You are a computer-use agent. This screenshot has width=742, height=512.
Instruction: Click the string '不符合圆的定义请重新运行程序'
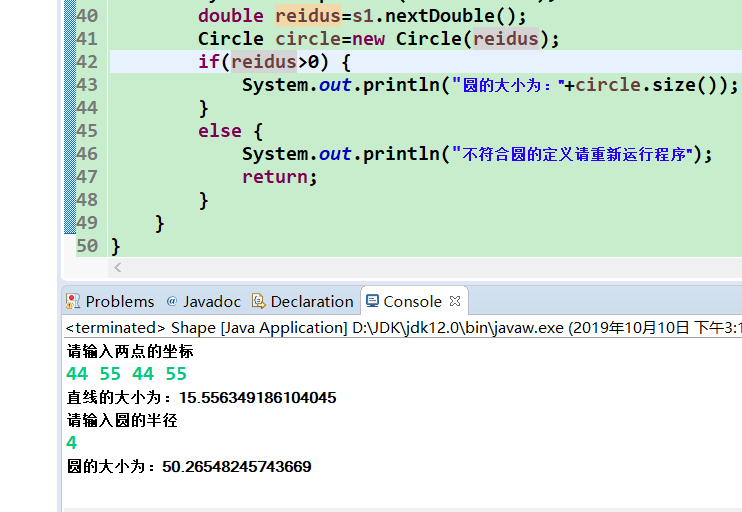point(574,154)
